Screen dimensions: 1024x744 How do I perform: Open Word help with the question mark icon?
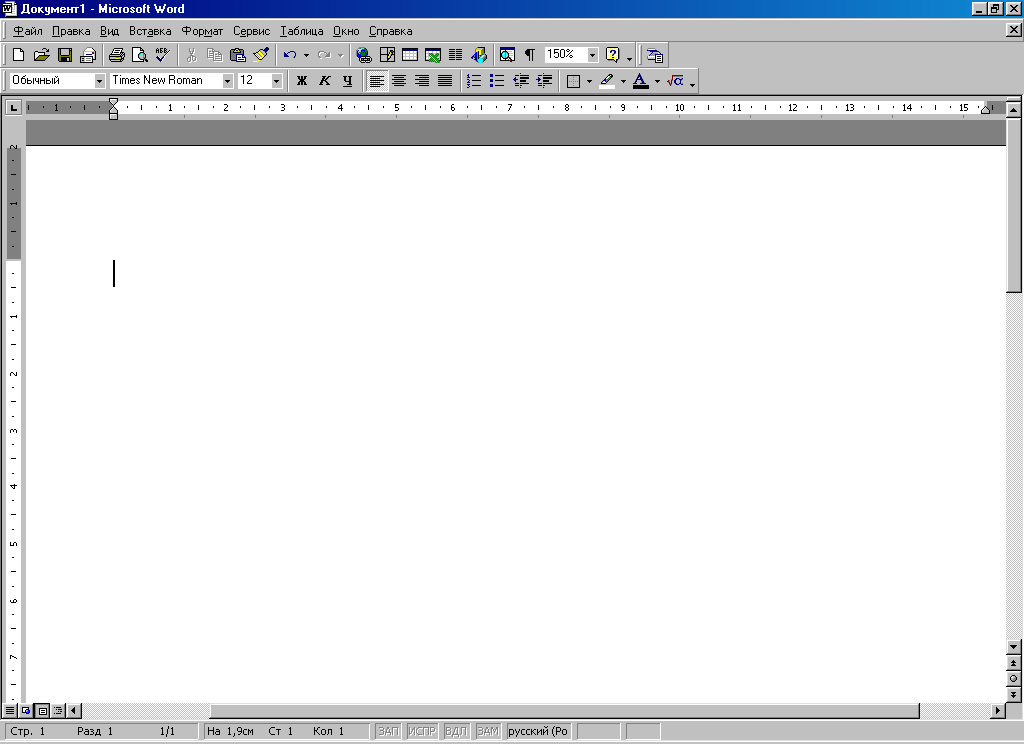tap(613, 55)
